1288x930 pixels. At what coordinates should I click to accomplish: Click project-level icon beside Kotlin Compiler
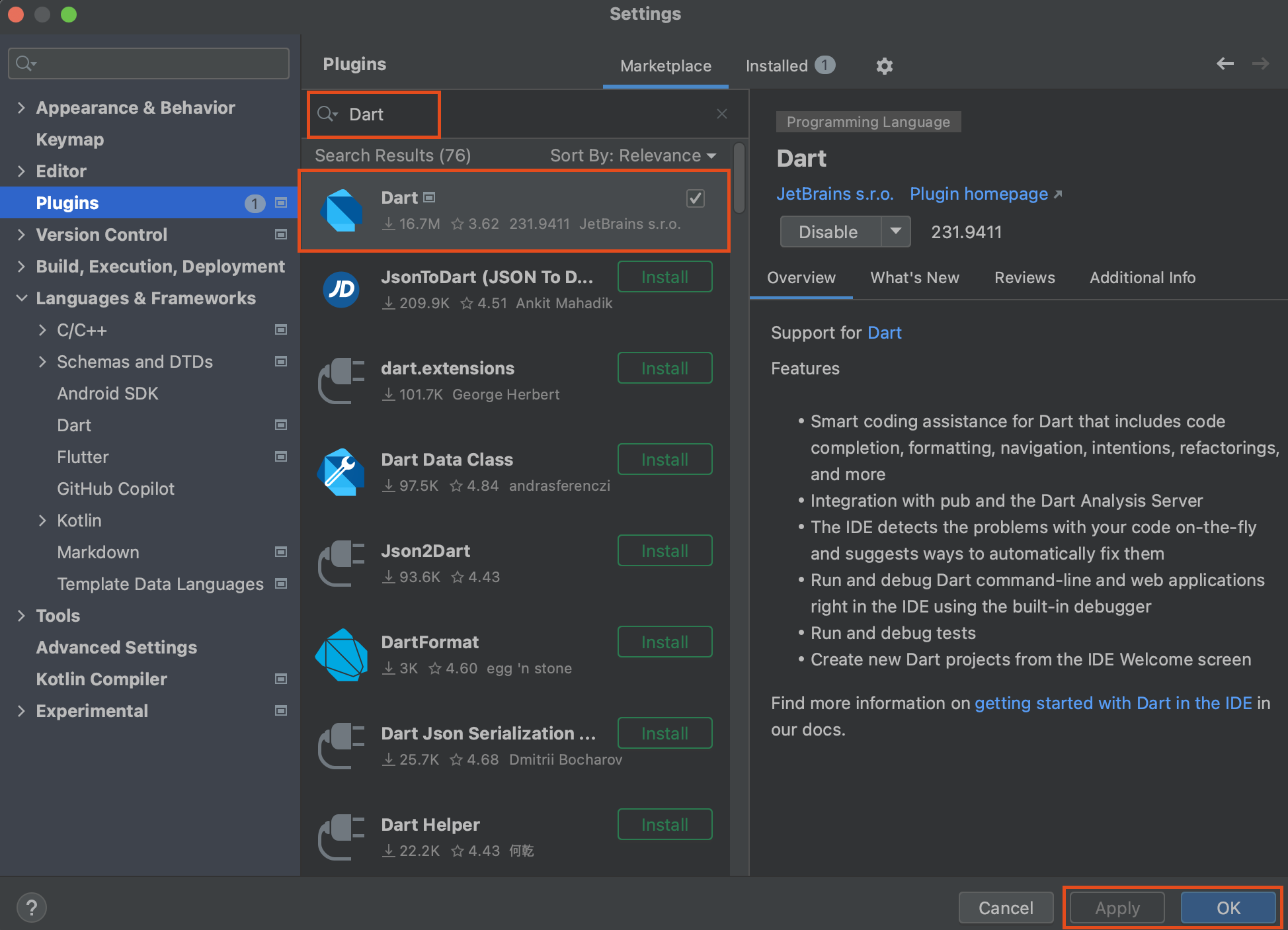click(281, 679)
